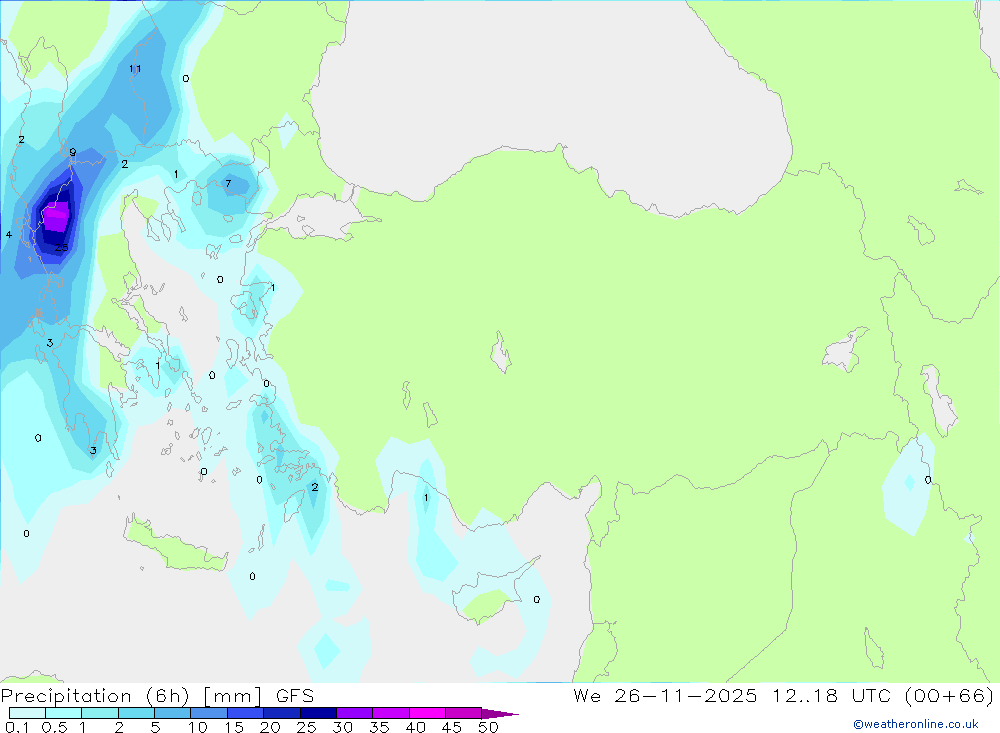Click the legend label "35"
The width and height of the screenshot is (1000, 733).
pyautogui.click(x=379, y=727)
